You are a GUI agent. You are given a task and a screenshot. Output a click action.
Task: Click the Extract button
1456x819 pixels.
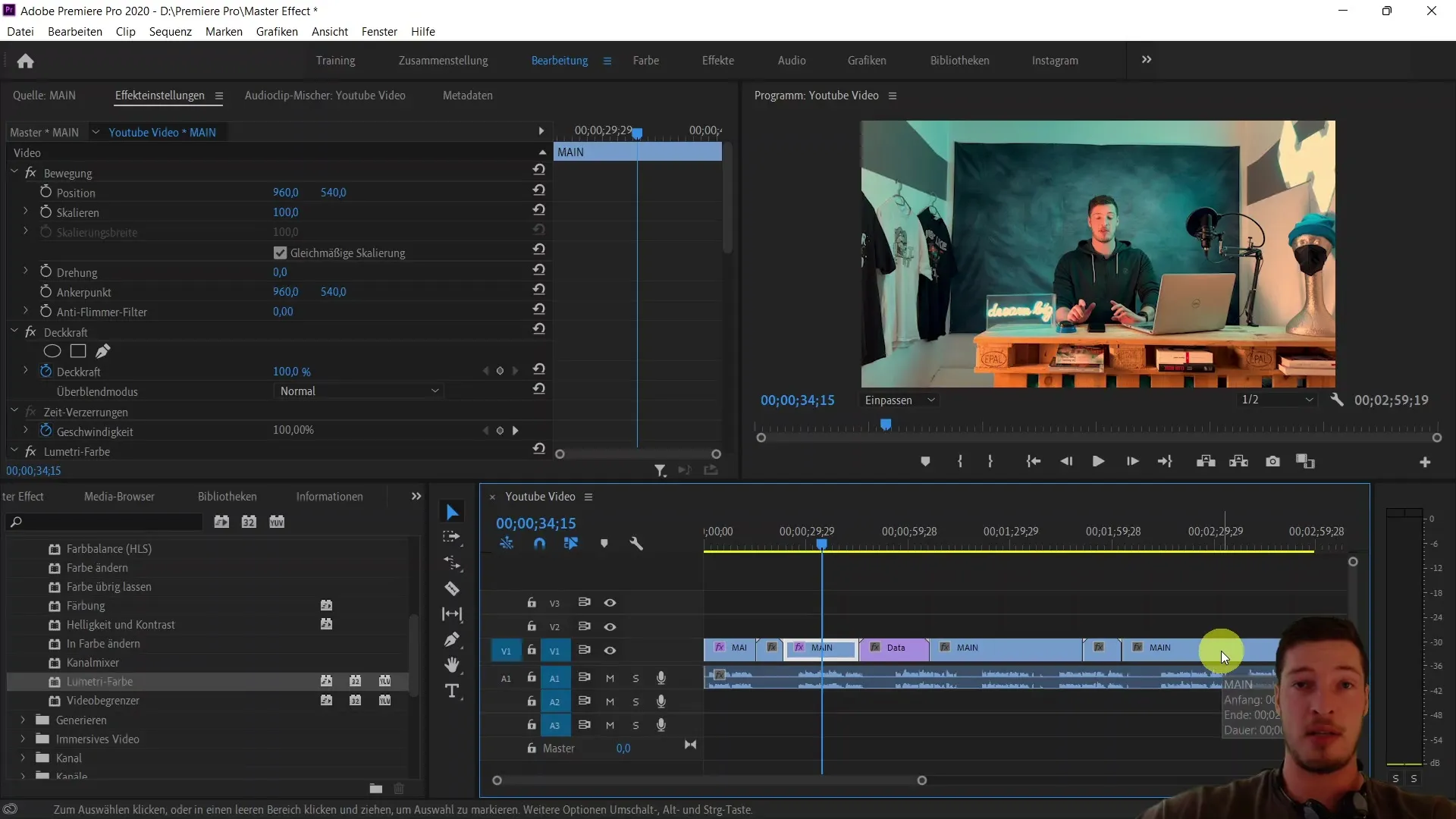(x=1238, y=461)
